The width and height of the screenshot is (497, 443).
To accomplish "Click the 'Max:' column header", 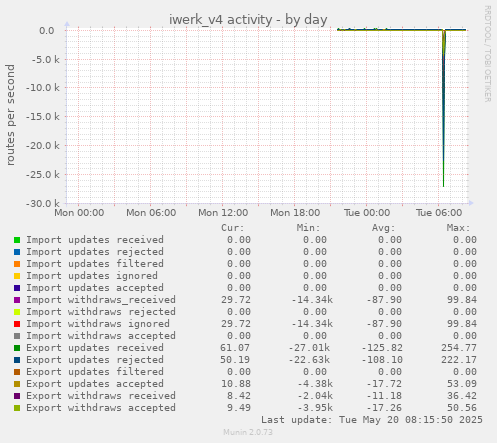I will tap(458, 228).
